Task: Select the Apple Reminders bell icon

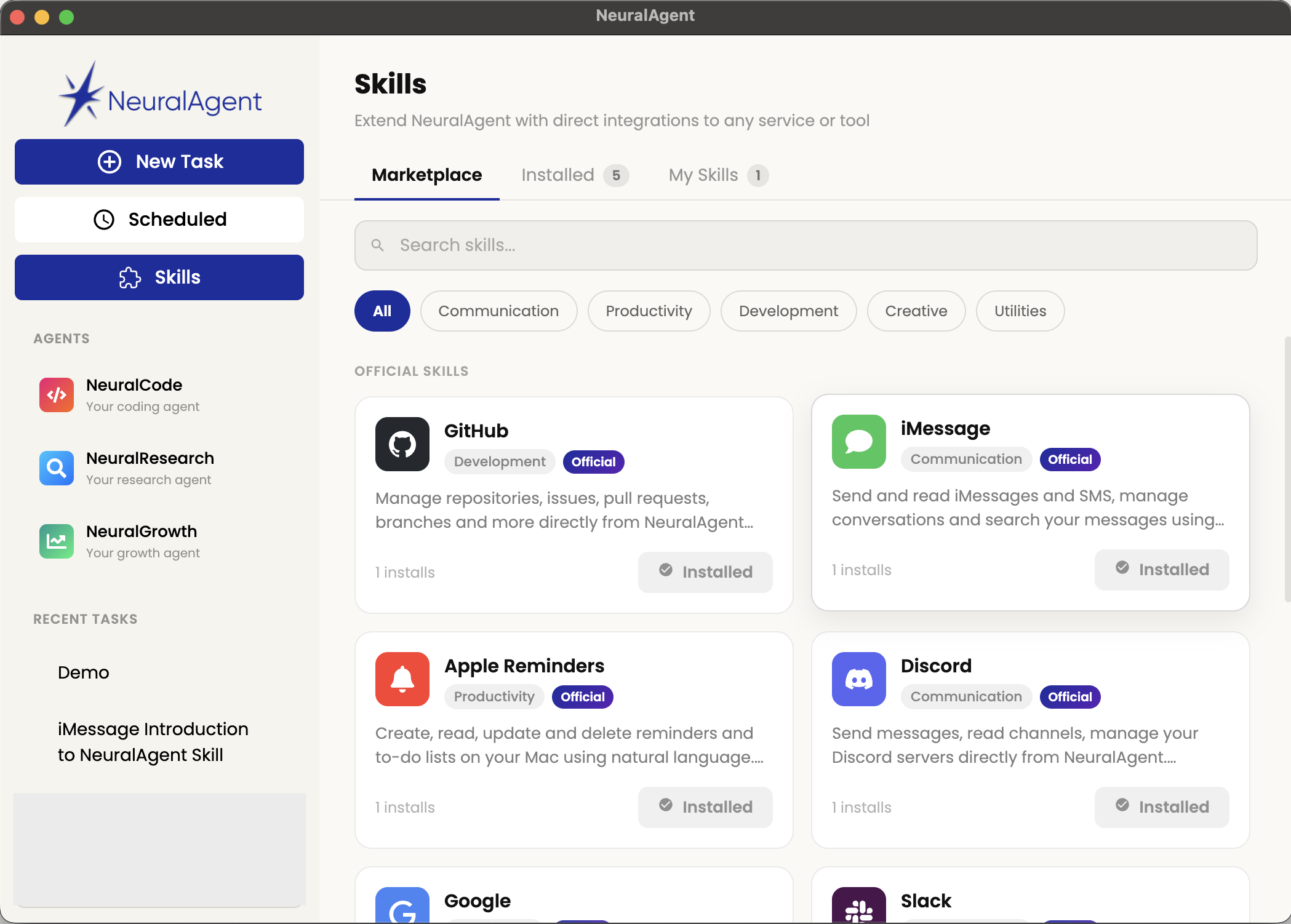Action: [x=402, y=679]
